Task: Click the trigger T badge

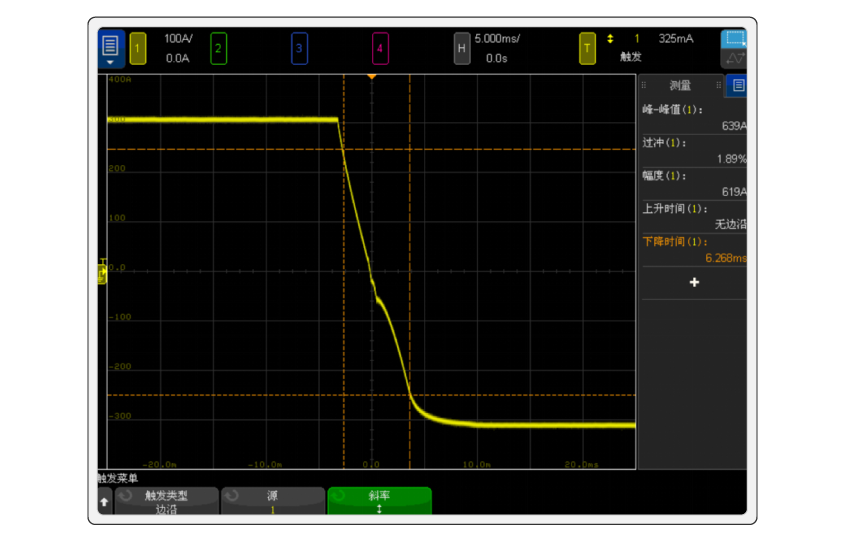Action: [587, 48]
